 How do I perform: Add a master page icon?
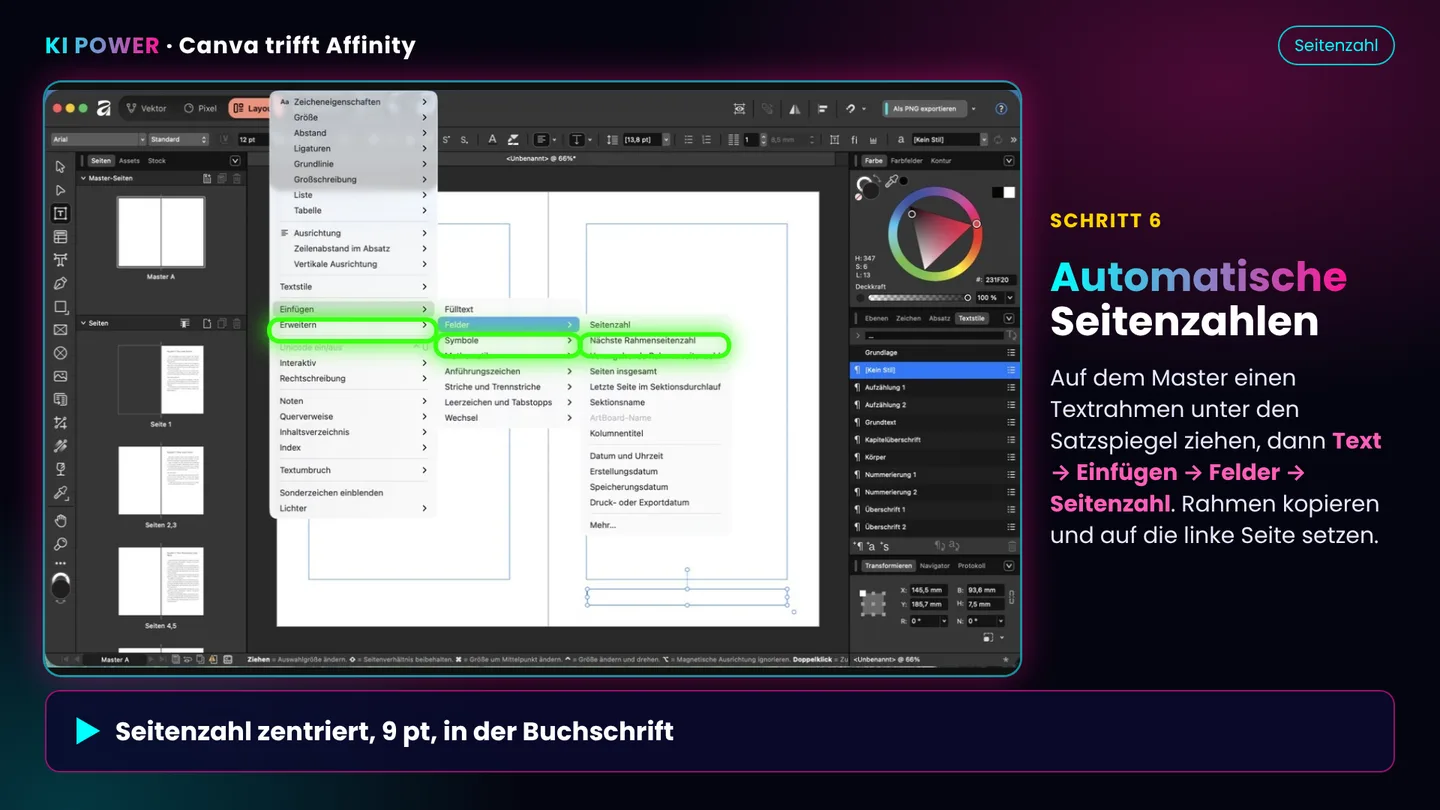pos(207,178)
